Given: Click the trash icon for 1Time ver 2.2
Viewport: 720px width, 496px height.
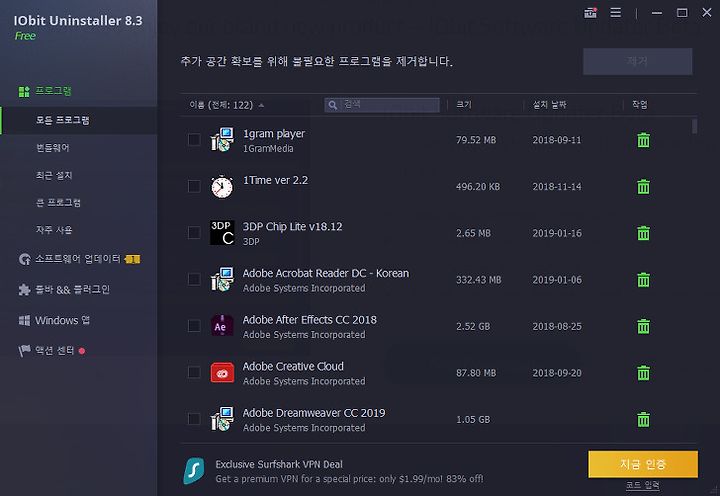Looking at the screenshot, I should [643, 186].
